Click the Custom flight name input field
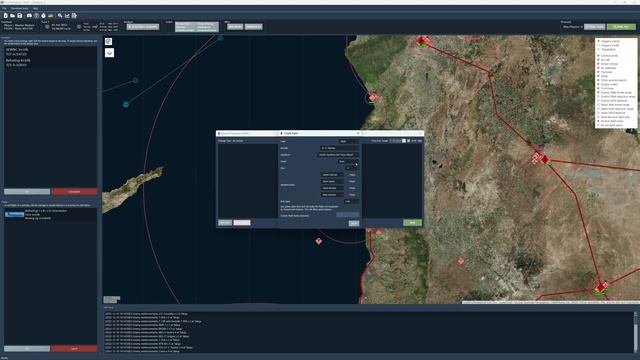This screenshot has width=640, height=360. pos(348,215)
